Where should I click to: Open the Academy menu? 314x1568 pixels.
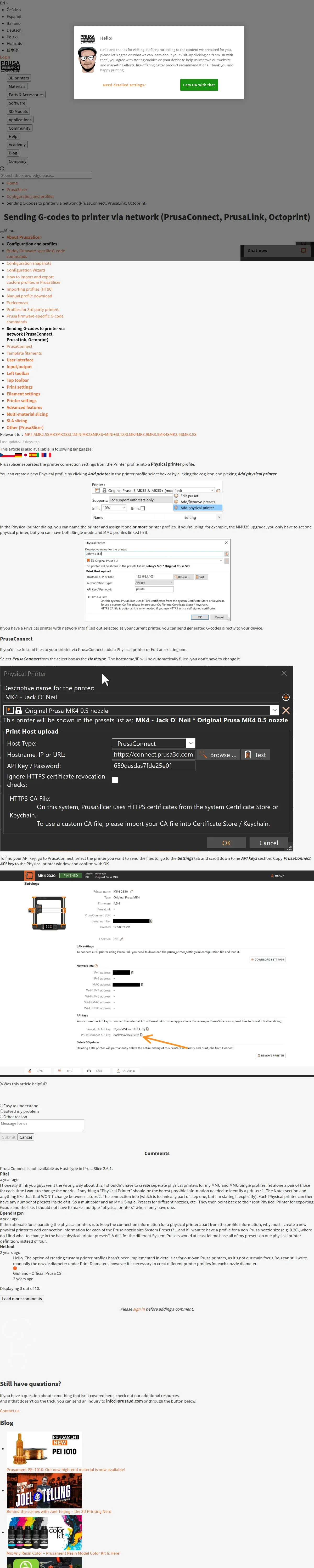(x=17, y=145)
